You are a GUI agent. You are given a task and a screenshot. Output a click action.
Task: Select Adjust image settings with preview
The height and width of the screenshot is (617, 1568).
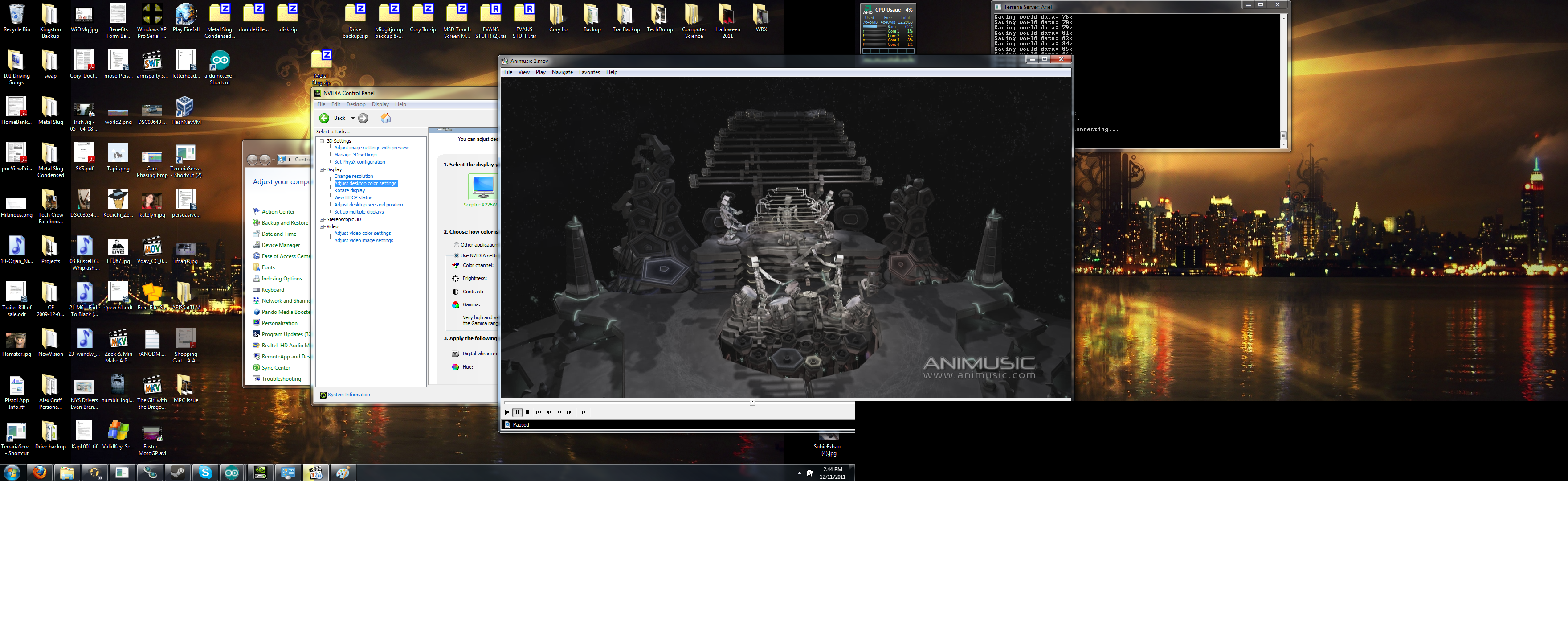pos(372,148)
